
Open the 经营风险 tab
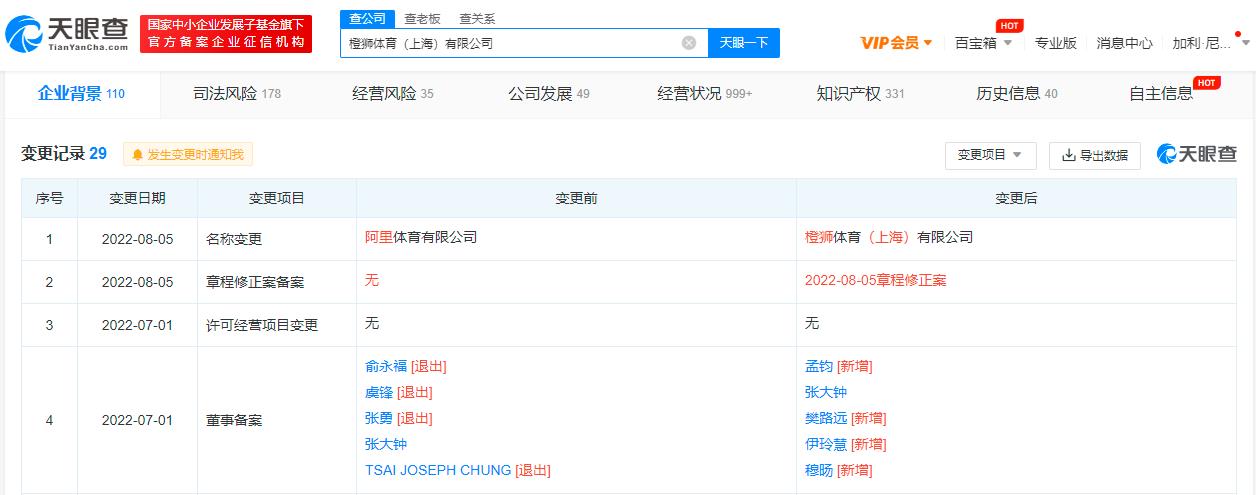click(x=393, y=94)
